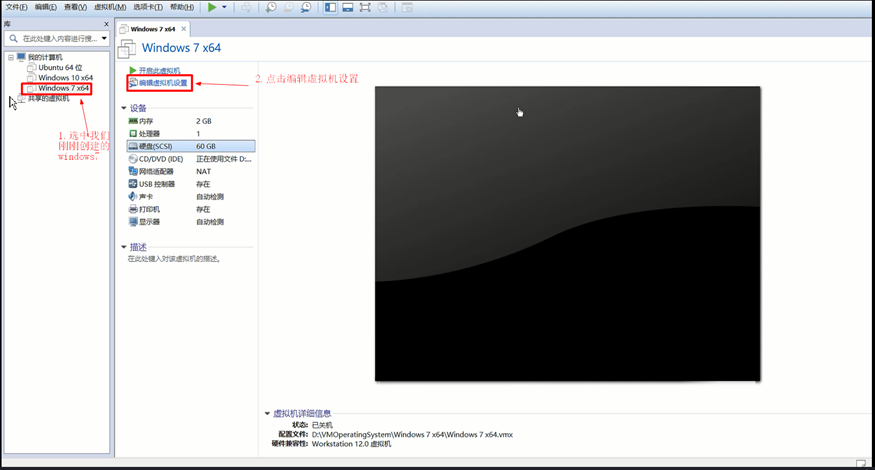Click 状态 value 已关机
This screenshot has height=470, width=875.
(322, 425)
